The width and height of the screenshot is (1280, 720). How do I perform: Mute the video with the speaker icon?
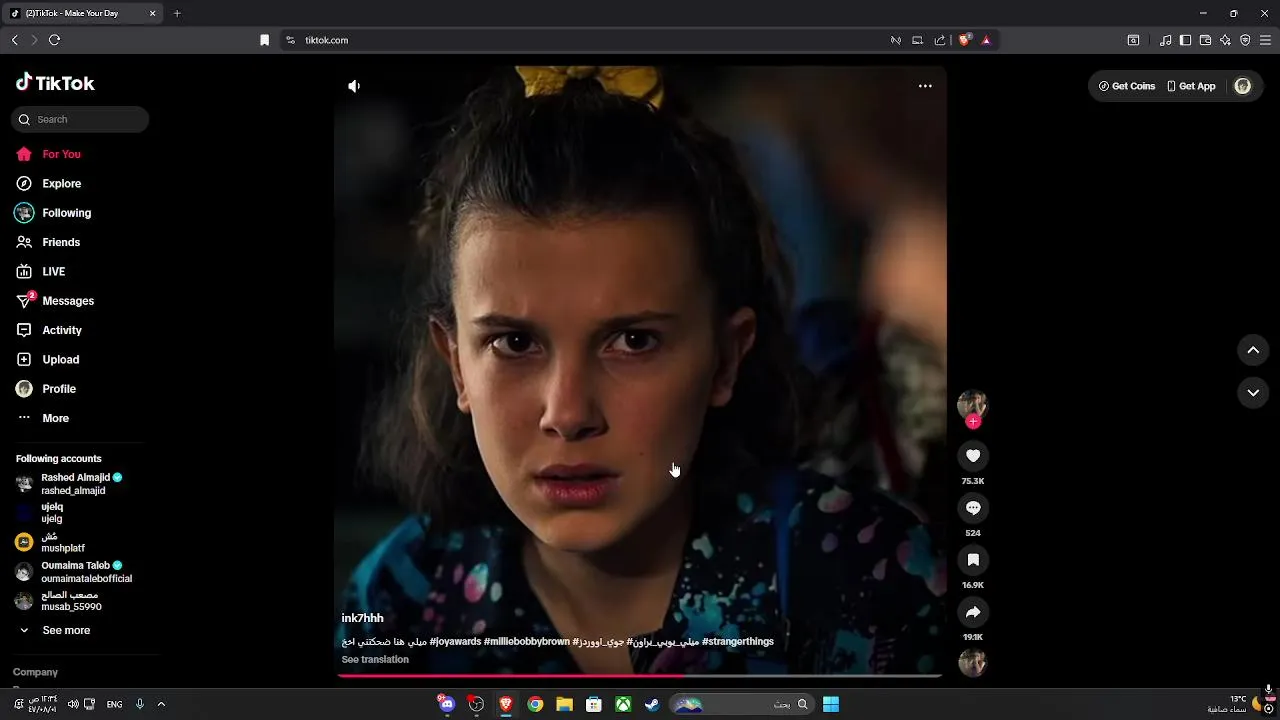(354, 86)
